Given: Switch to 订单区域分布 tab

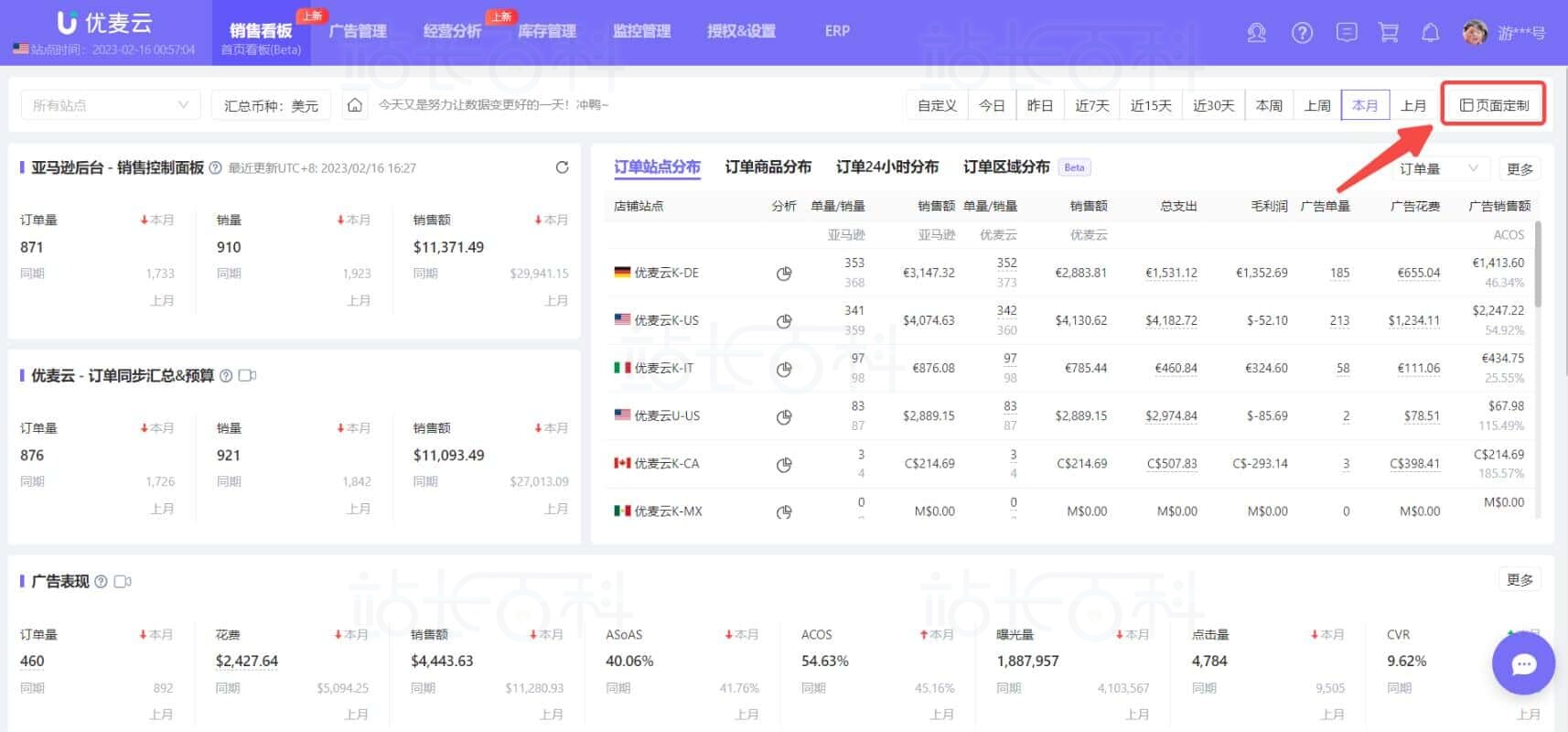Looking at the screenshot, I should click(x=1006, y=167).
